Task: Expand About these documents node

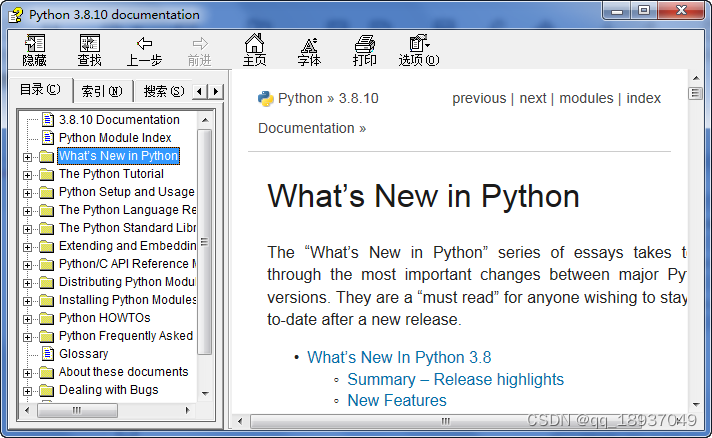Action: tap(28, 373)
